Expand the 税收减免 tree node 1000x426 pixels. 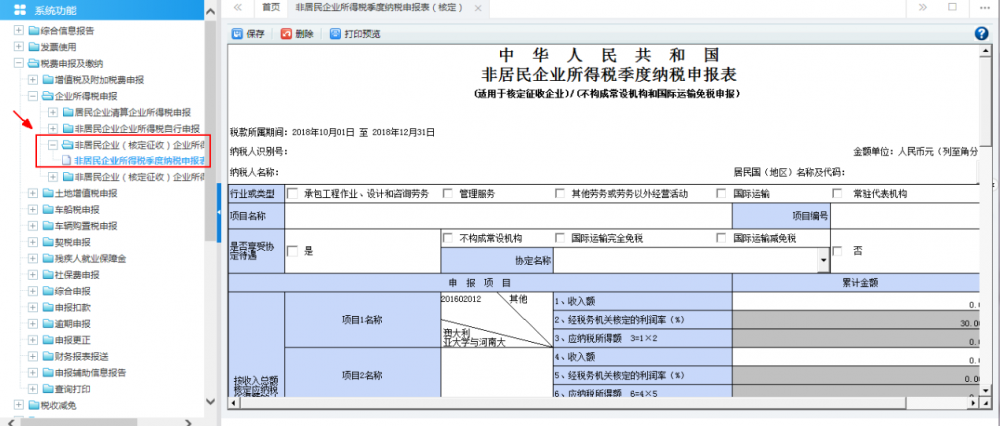coord(18,405)
